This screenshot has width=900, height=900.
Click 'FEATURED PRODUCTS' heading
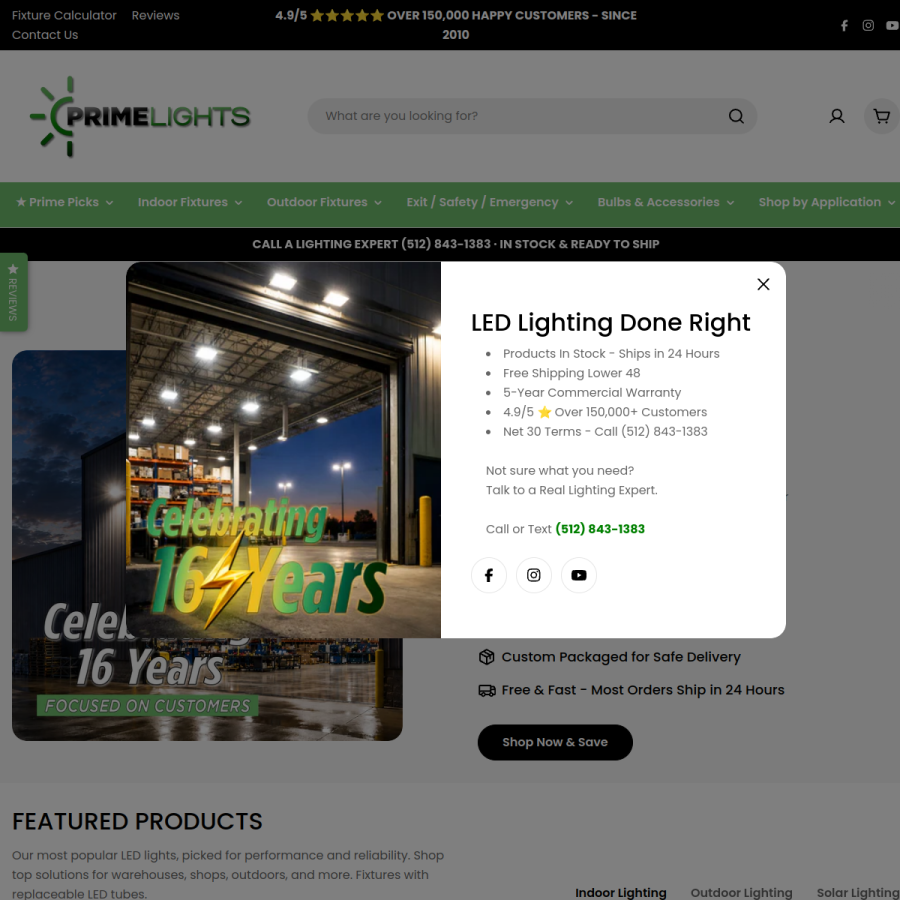137,821
